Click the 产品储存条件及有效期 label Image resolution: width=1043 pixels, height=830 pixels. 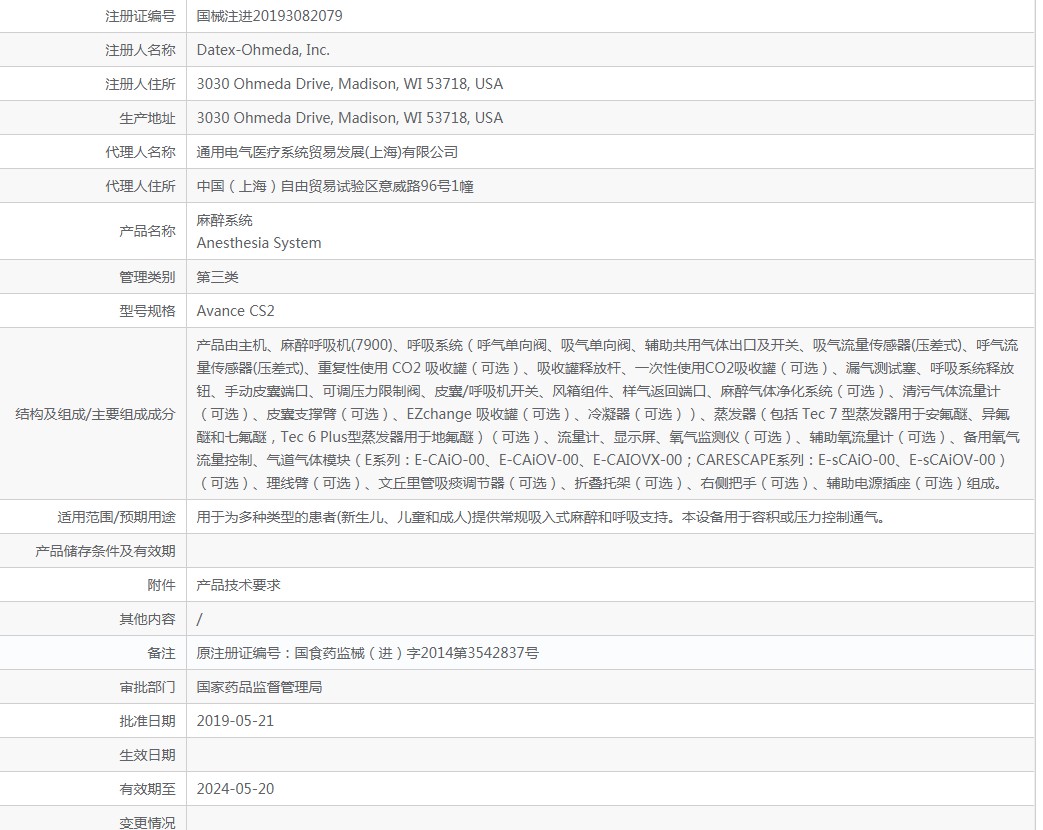(105, 551)
